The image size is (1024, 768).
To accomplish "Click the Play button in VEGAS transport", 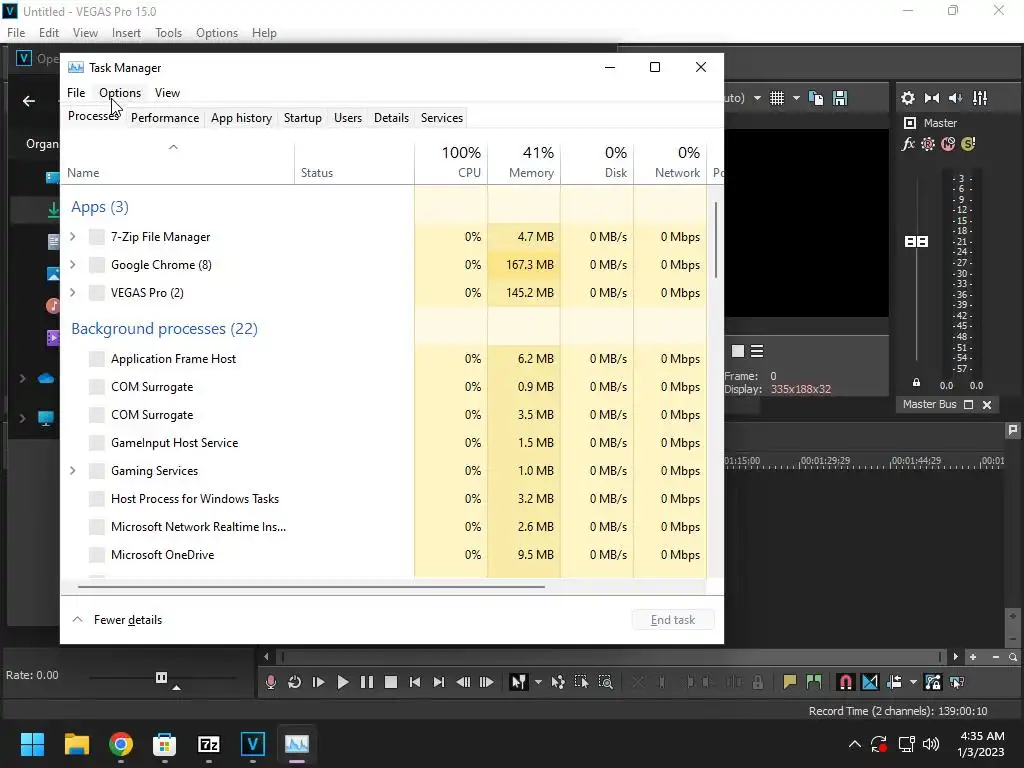I will point(342,682).
